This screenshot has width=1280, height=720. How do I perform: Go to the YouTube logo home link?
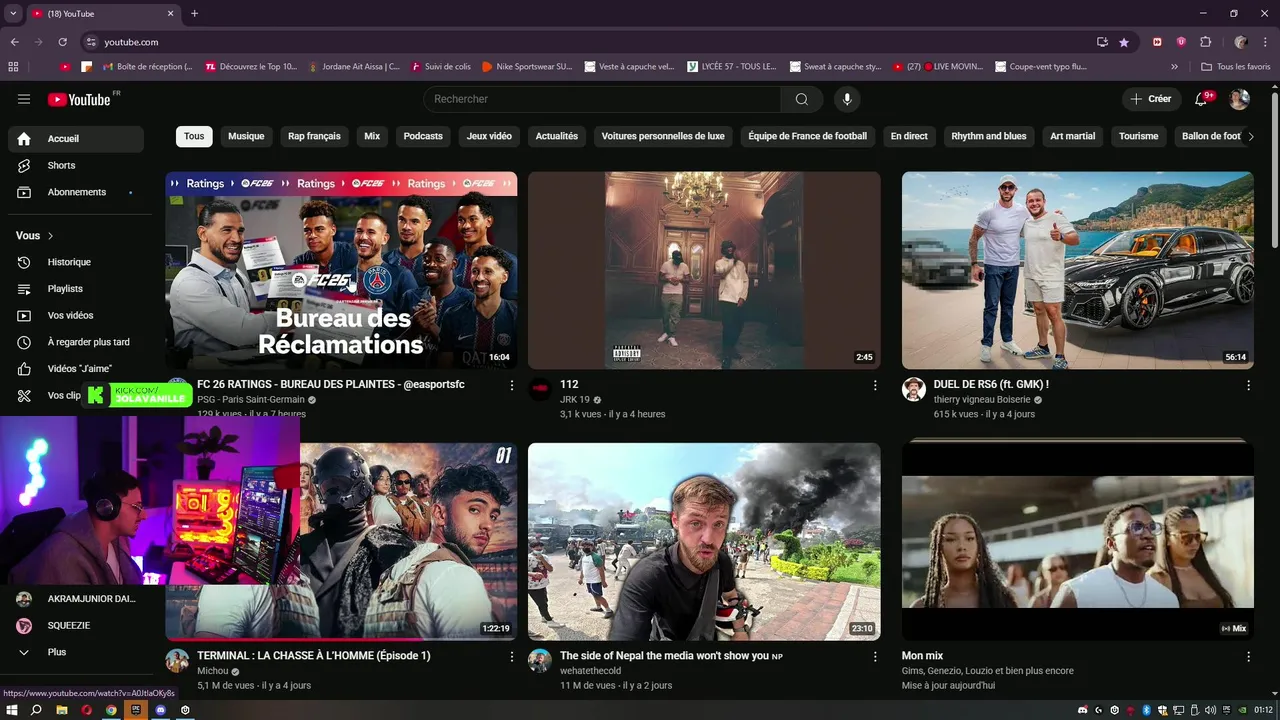click(x=79, y=99)
